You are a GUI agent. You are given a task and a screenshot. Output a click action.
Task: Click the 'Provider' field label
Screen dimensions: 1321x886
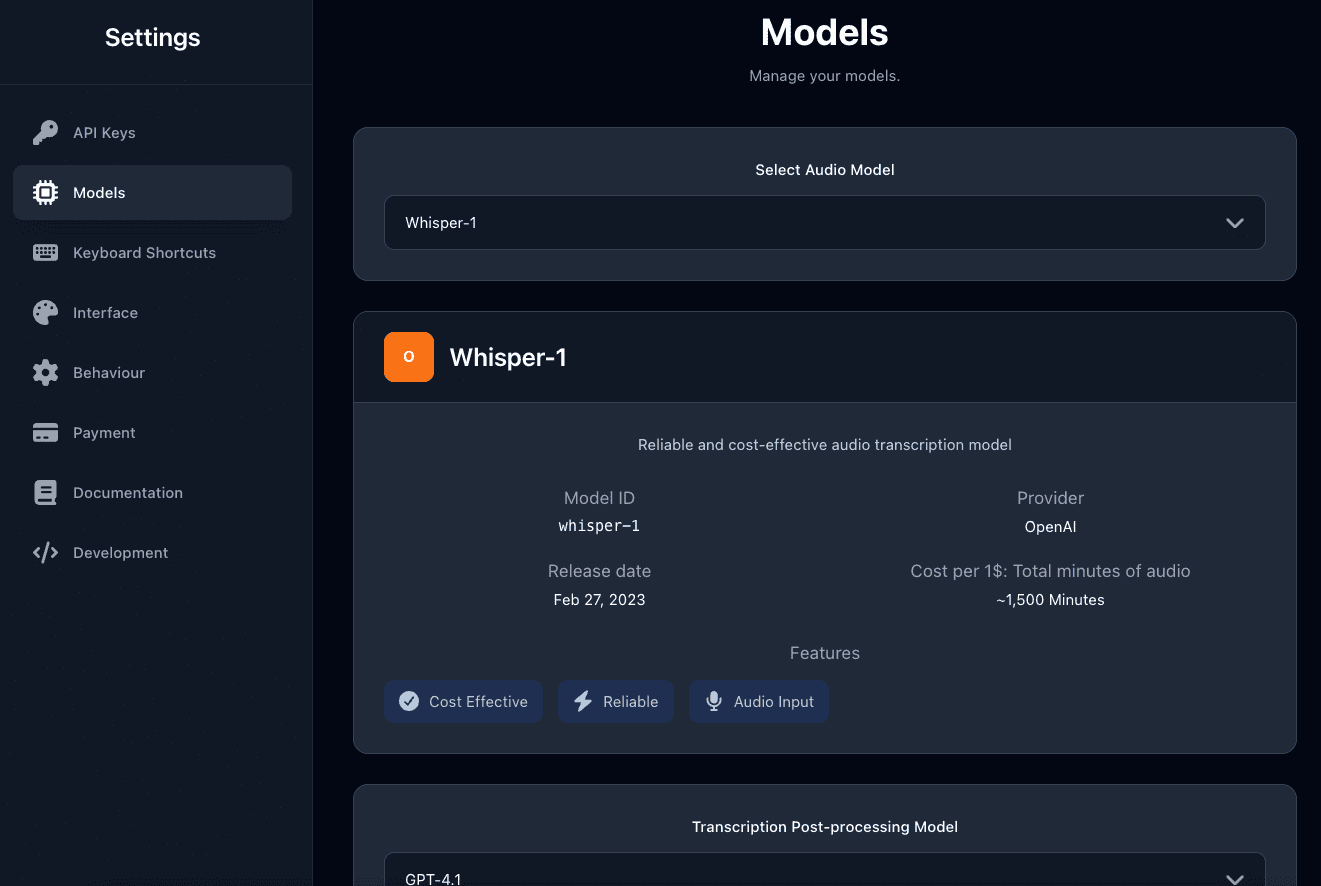point(1050,498)
